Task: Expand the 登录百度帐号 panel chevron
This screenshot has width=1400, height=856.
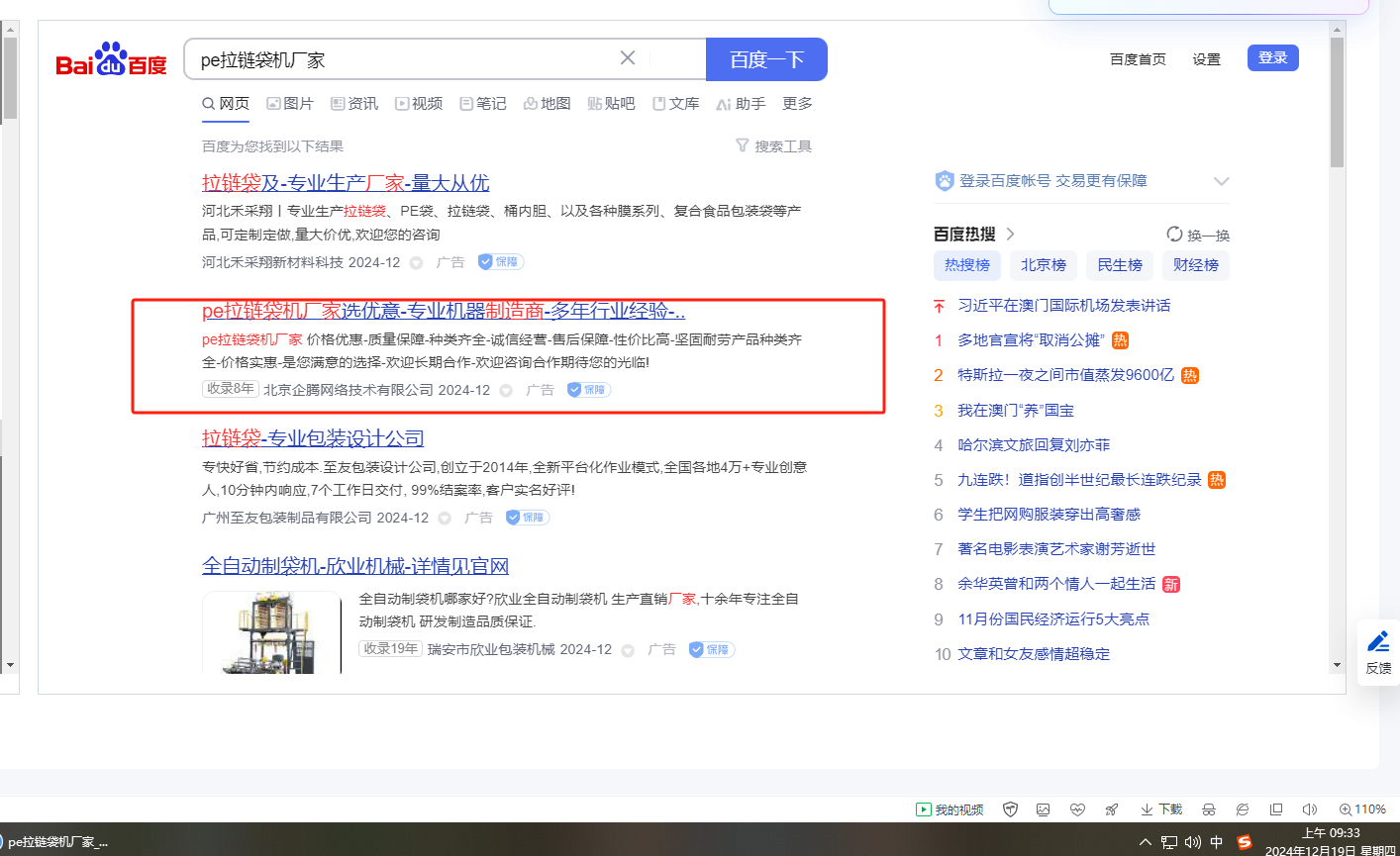Action: pyautogui.click(x=1221, y=181)
